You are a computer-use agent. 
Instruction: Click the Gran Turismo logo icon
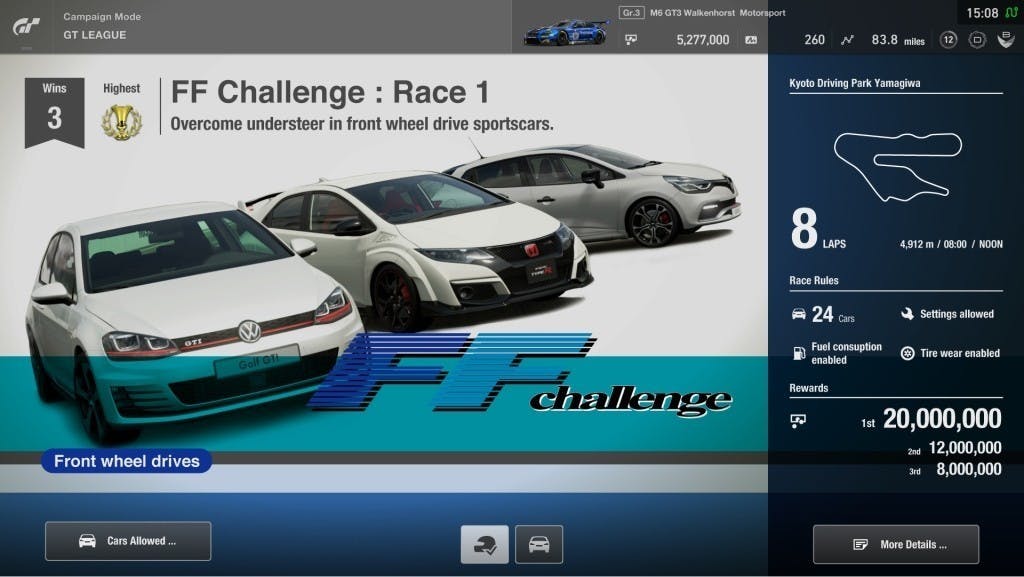coord(26,26)
